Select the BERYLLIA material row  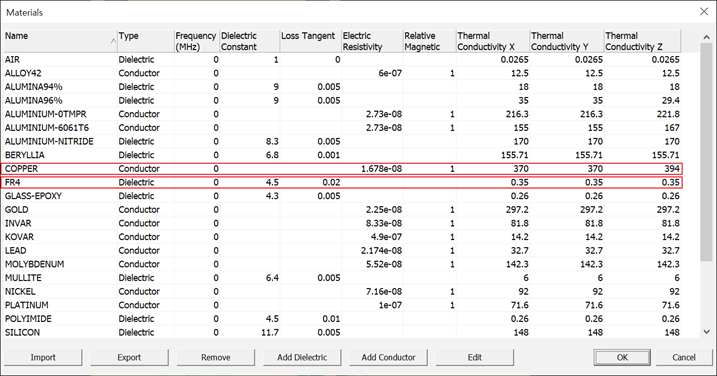coord(343,155)
